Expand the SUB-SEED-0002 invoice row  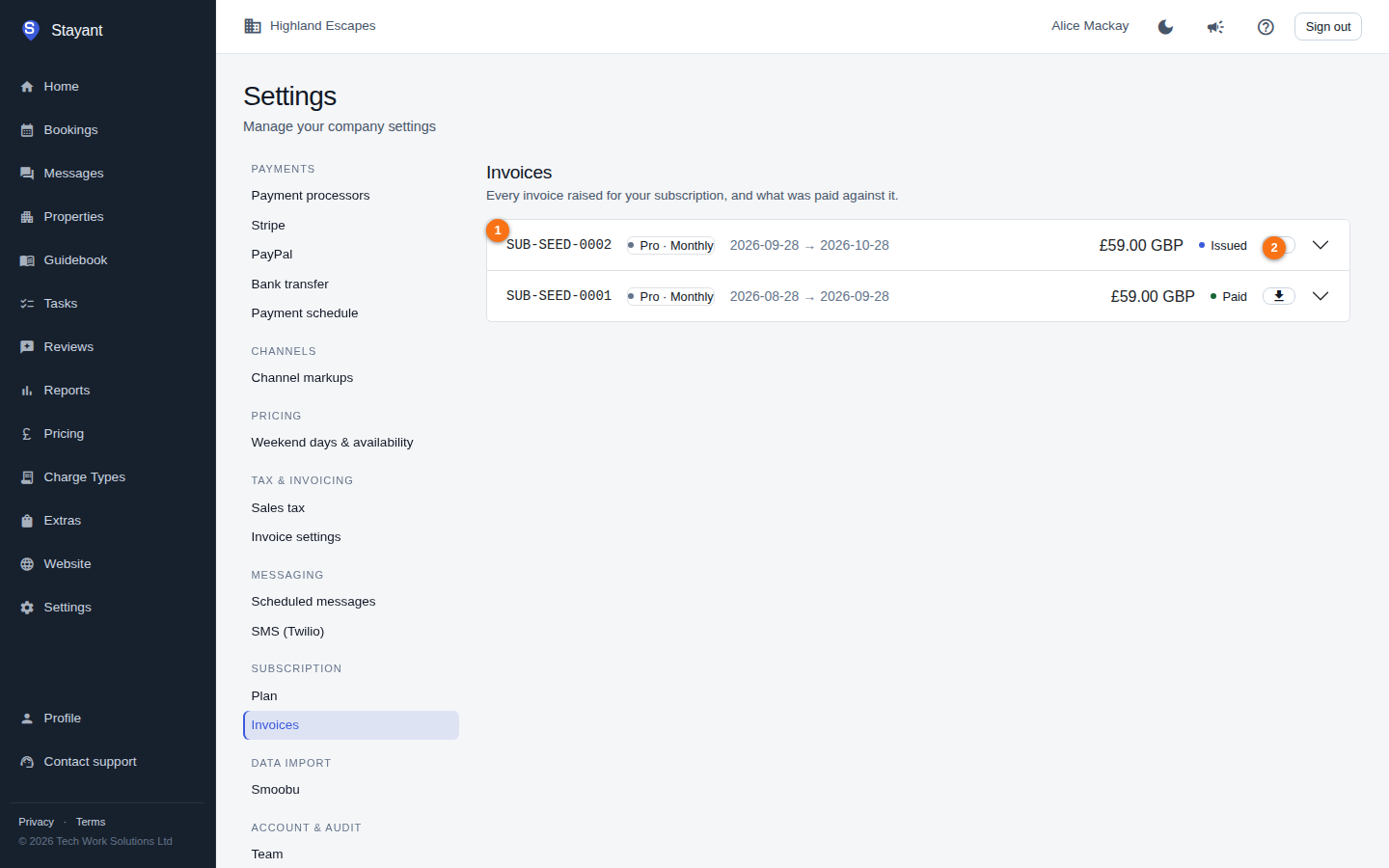coord(1321,245)
